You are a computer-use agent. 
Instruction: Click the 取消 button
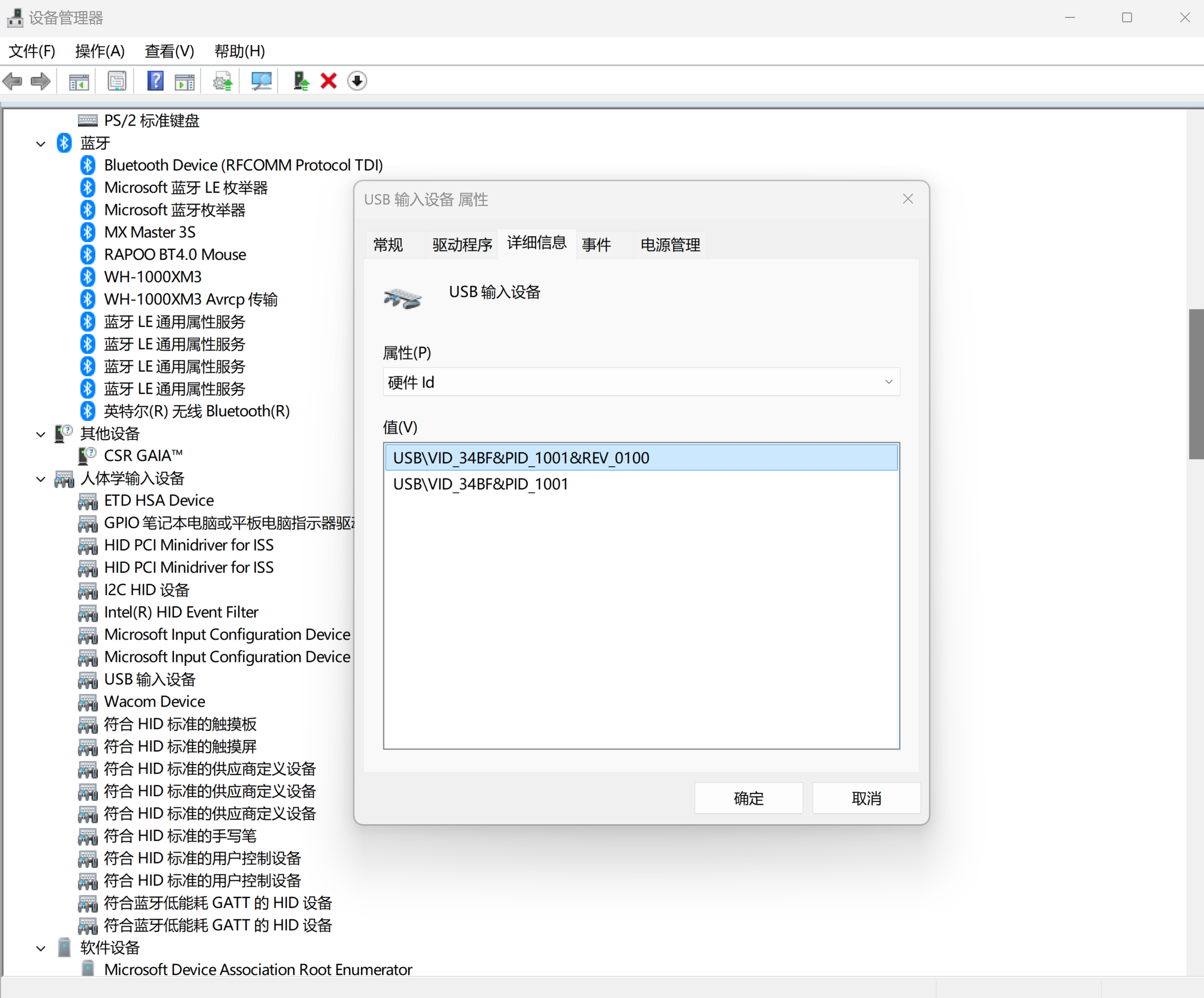tap(866, 798)
